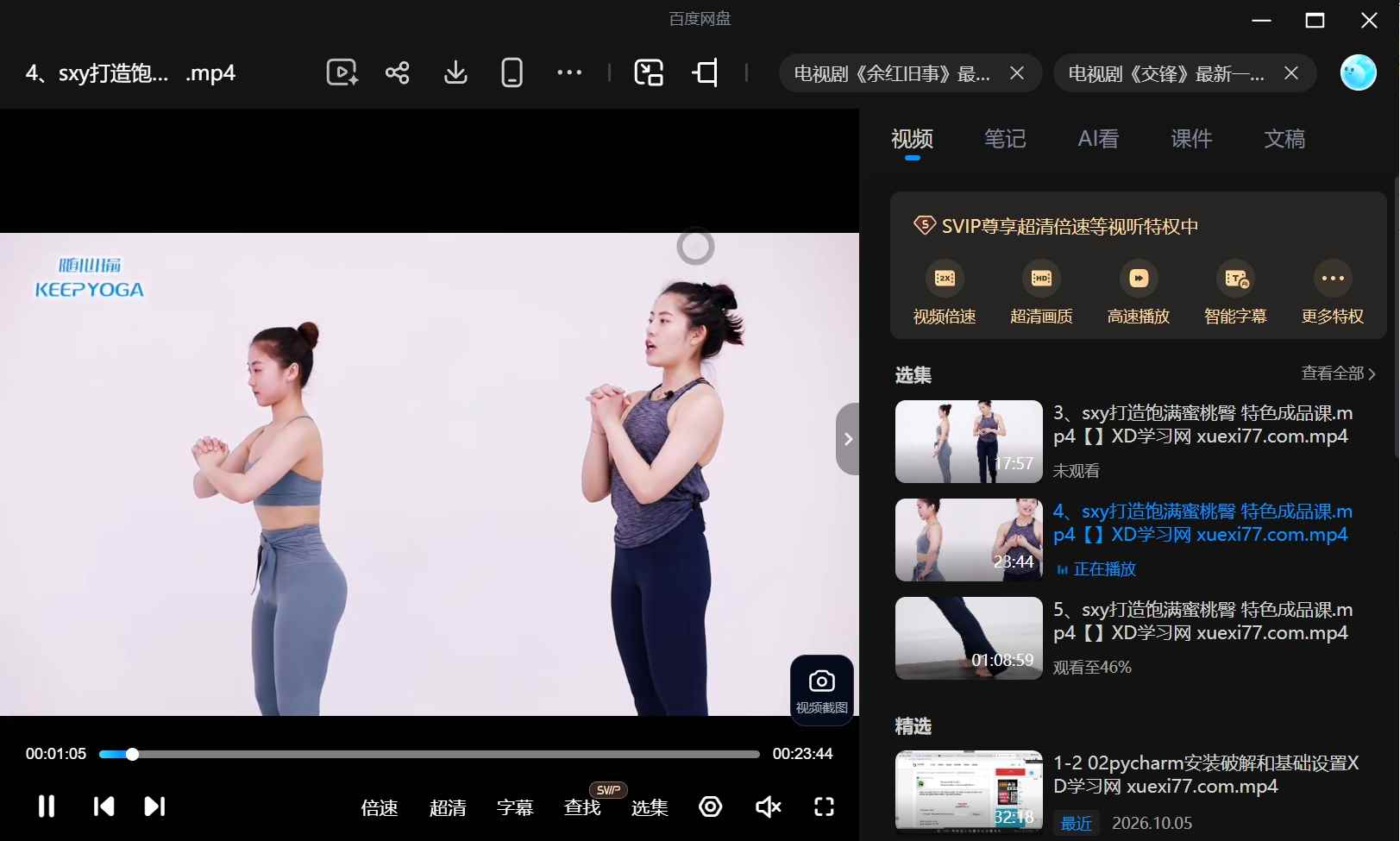Open the user avatar profile

pos(1358,73)
